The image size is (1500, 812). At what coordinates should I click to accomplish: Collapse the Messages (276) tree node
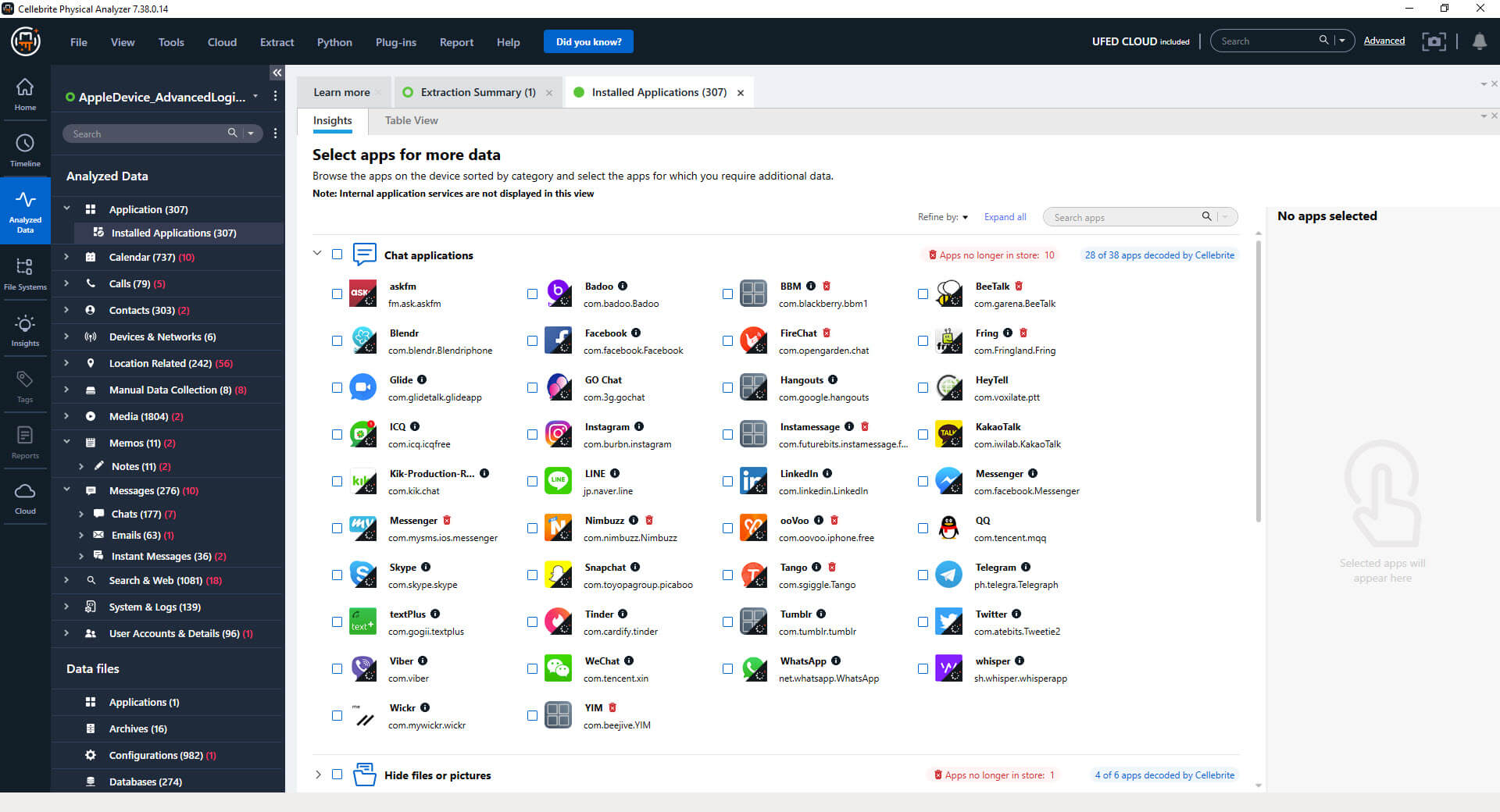[66, 490]
